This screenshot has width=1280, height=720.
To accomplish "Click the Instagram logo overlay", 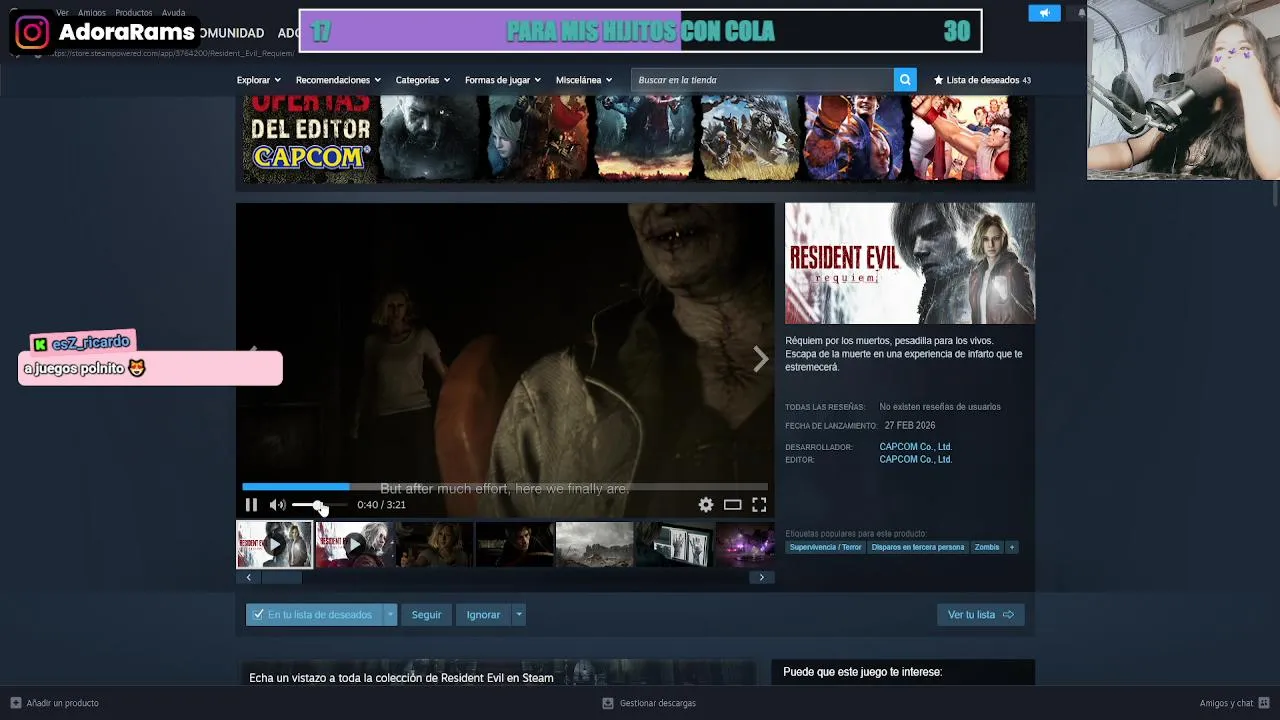I will pyautogui.click(x=32, y=33).
